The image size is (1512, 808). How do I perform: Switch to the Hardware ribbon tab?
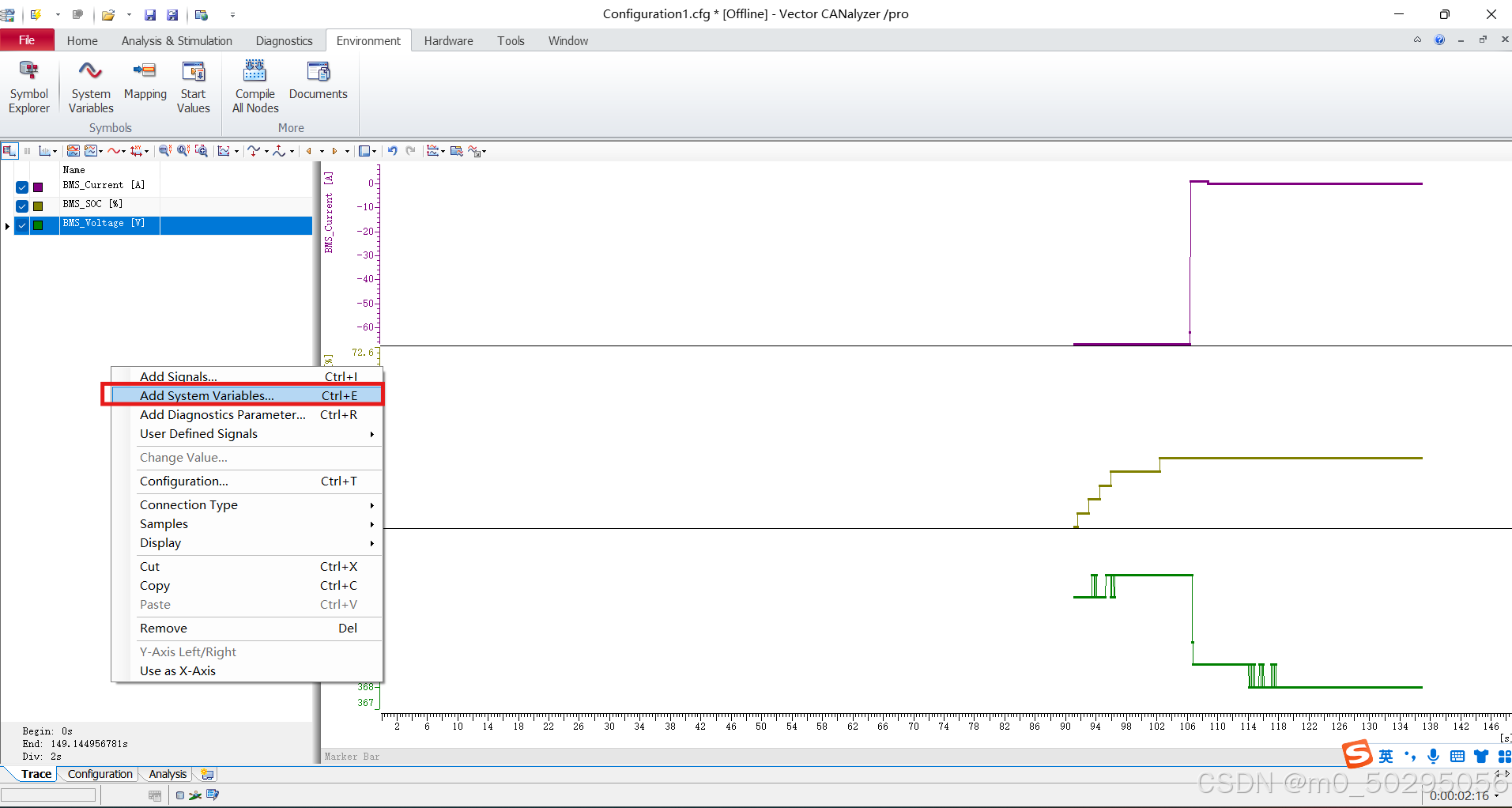pyautogui.click(x=449, y=40)
